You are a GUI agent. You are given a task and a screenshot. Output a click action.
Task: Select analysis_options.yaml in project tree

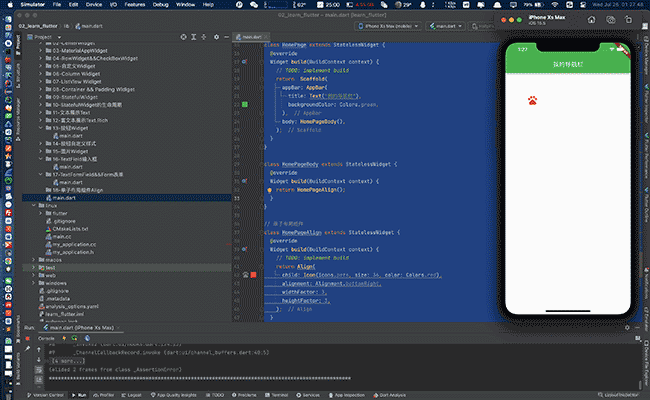72,306
